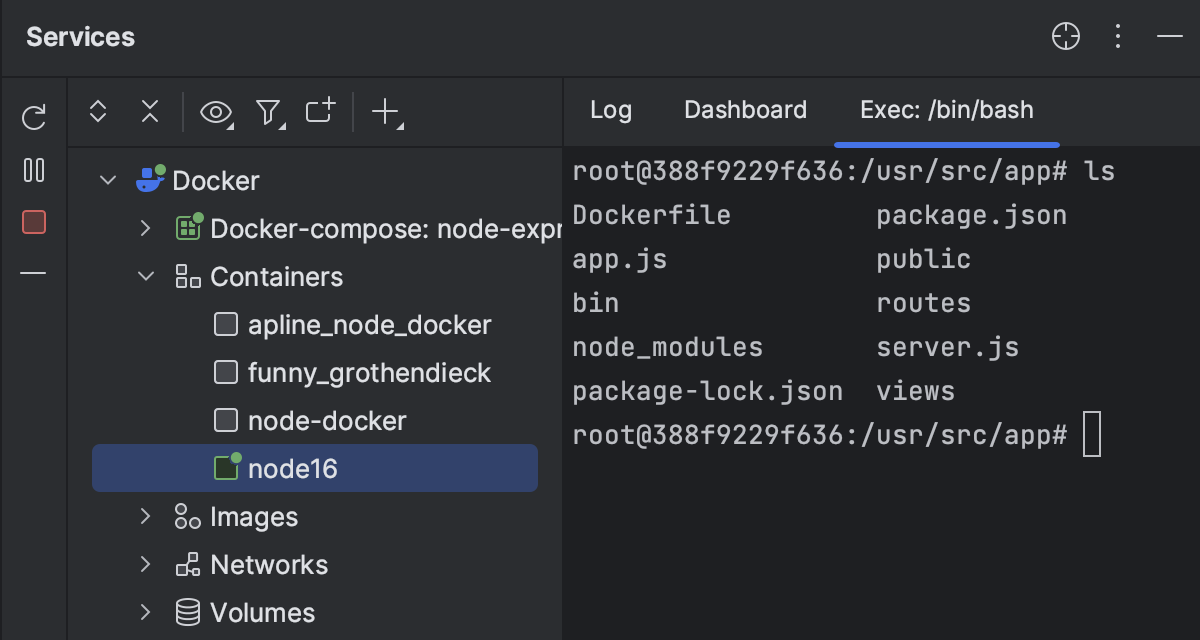Click the create container toolbar icon
The width and height of the screenshot is (1200, 640).
317,112
